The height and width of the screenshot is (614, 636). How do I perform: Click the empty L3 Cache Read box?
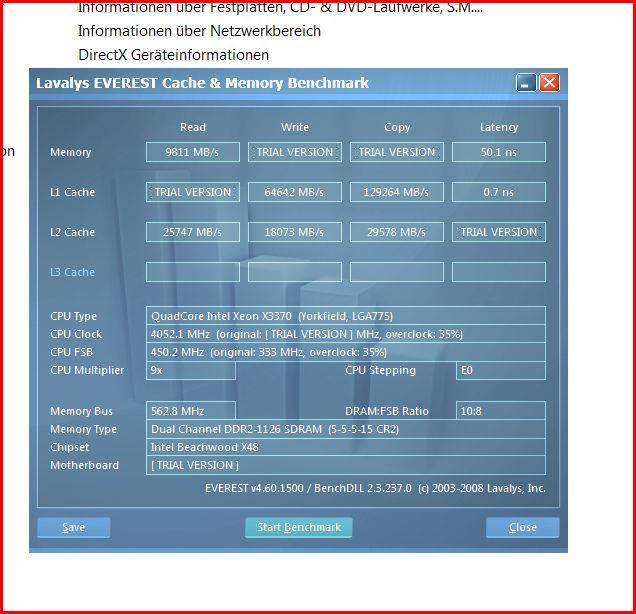tap(193, 272)
